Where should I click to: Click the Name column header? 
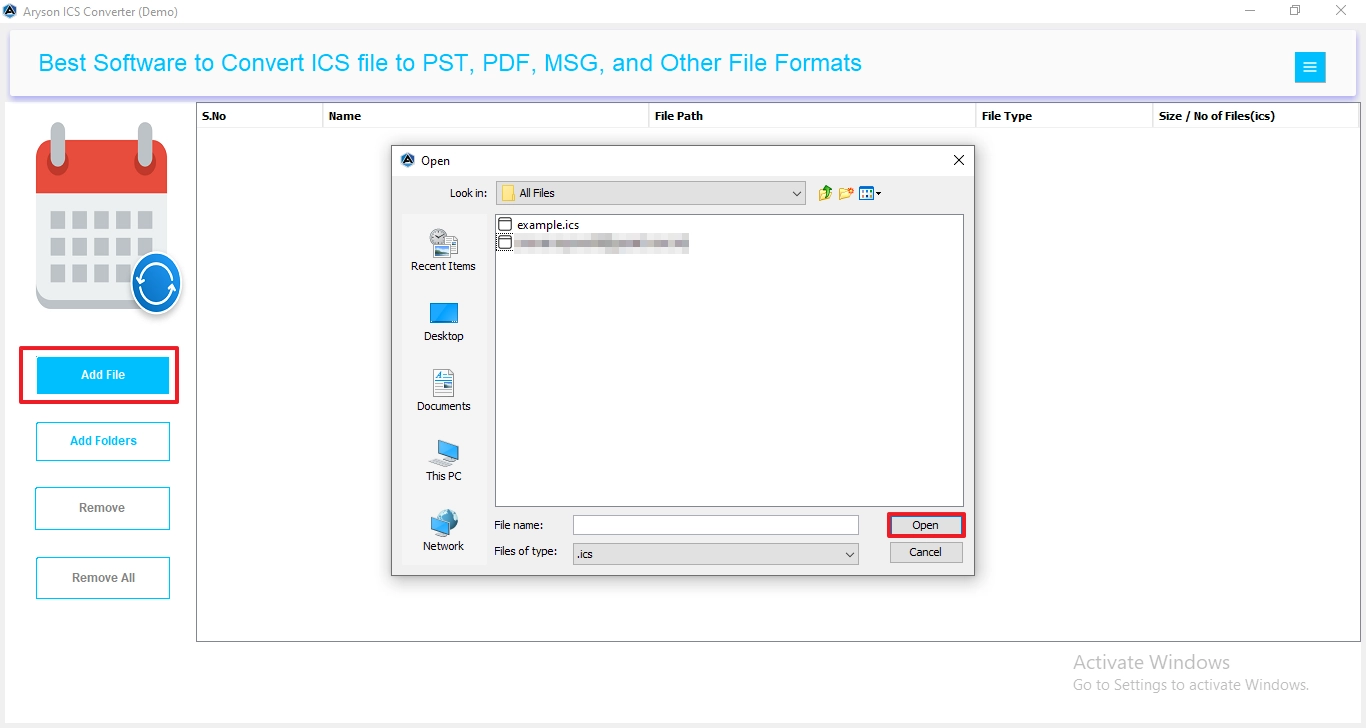click(486, 116)
